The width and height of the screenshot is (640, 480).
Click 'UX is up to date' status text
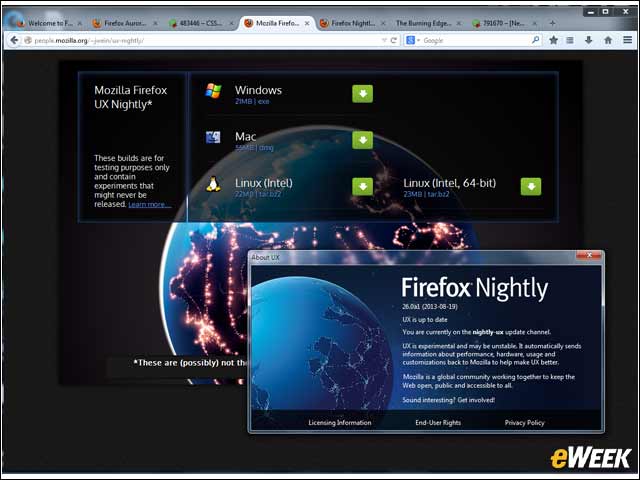[x=424, y=320]
